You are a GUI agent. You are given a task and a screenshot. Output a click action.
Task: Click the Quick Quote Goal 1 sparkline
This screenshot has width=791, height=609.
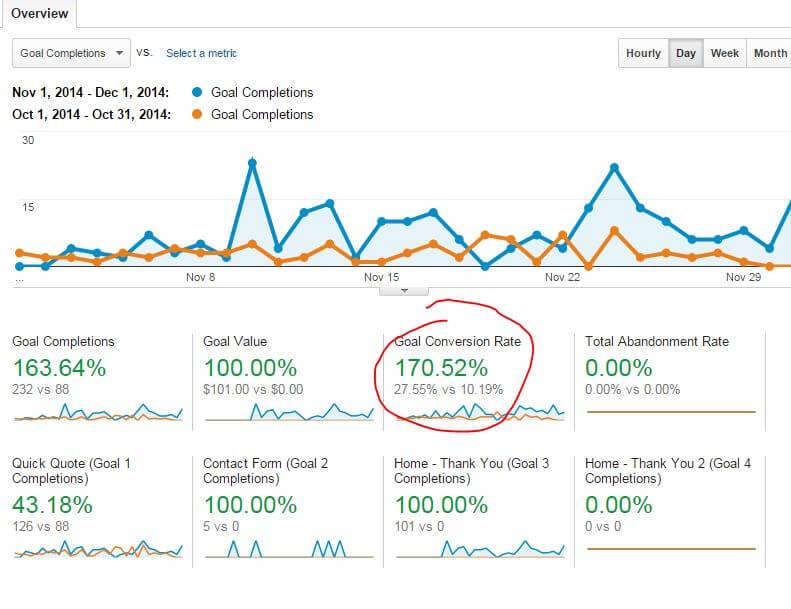coord(98,548)
